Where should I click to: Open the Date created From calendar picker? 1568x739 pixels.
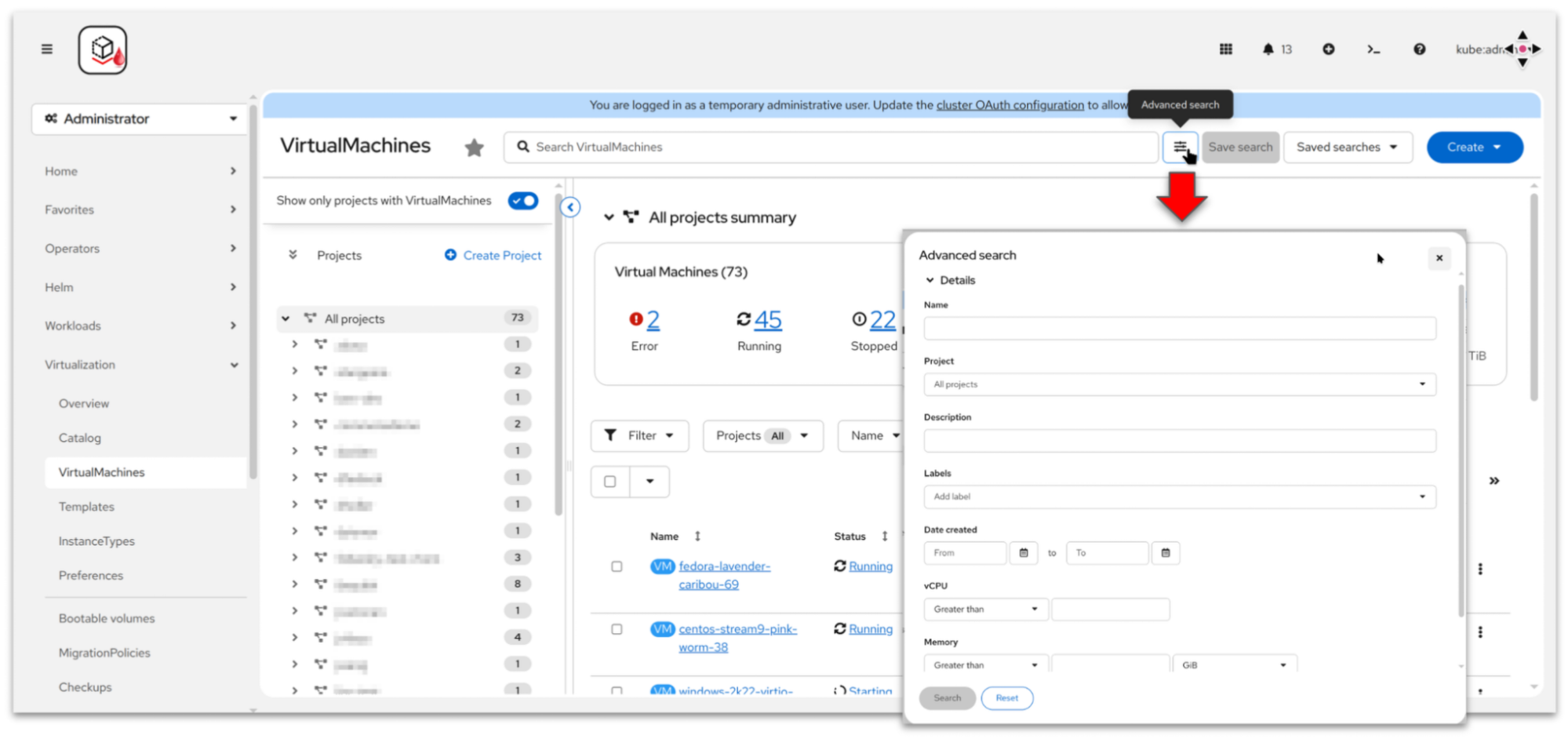pyautogui.click(x=1023, y=553)
